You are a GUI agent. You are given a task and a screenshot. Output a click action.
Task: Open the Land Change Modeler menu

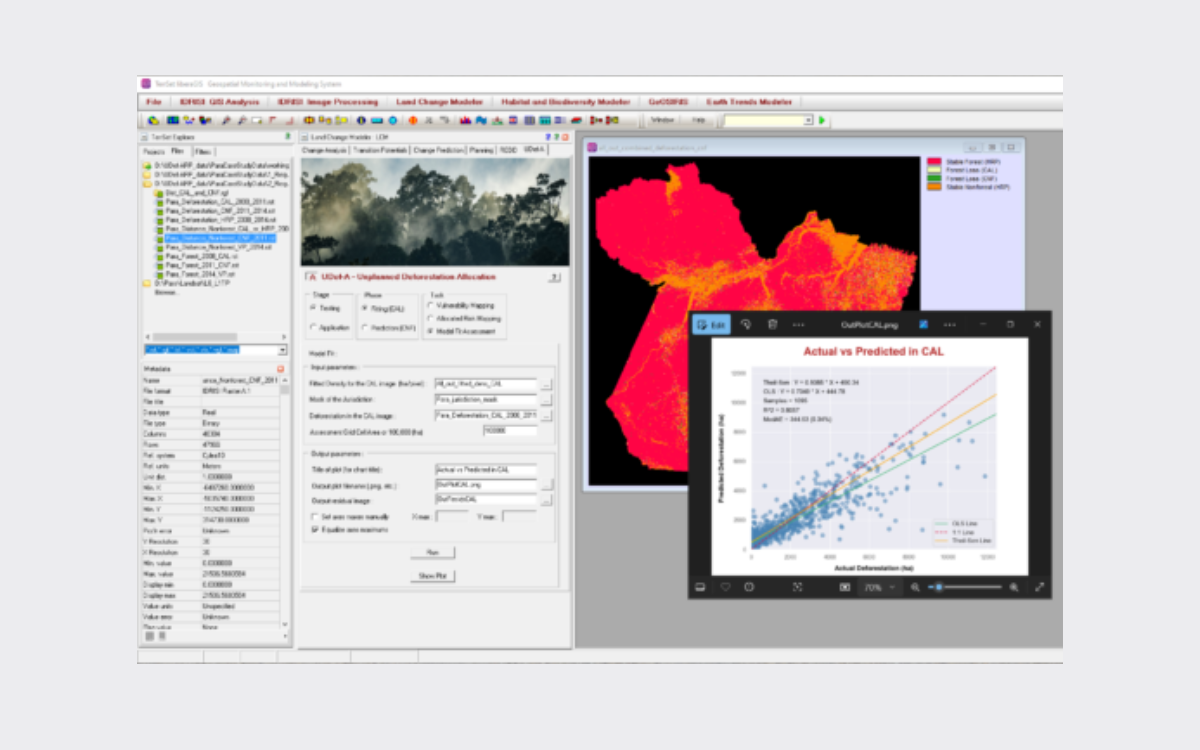(435, 102)
